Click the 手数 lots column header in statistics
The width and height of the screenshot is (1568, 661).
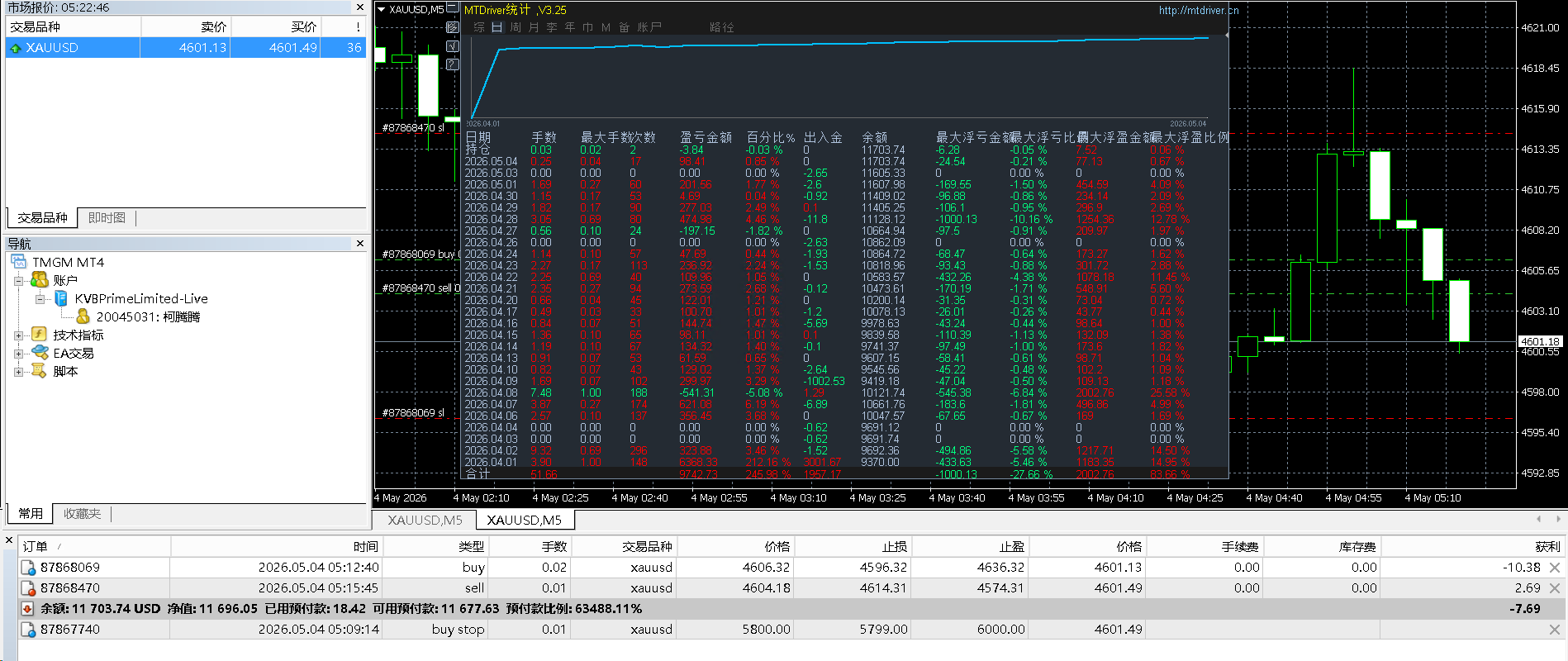544,138
